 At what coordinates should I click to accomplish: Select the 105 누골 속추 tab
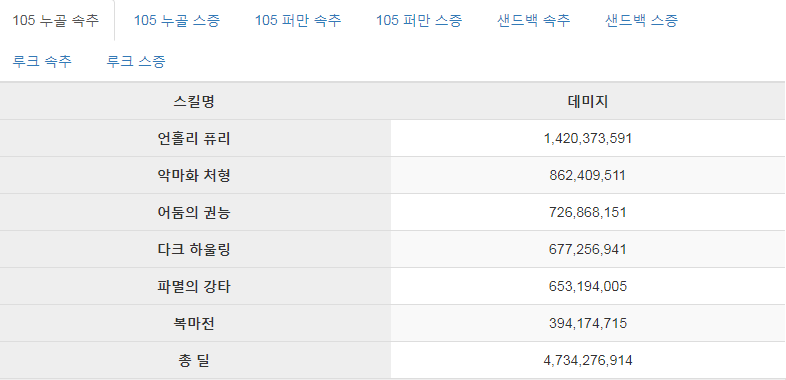coord(56,21)
